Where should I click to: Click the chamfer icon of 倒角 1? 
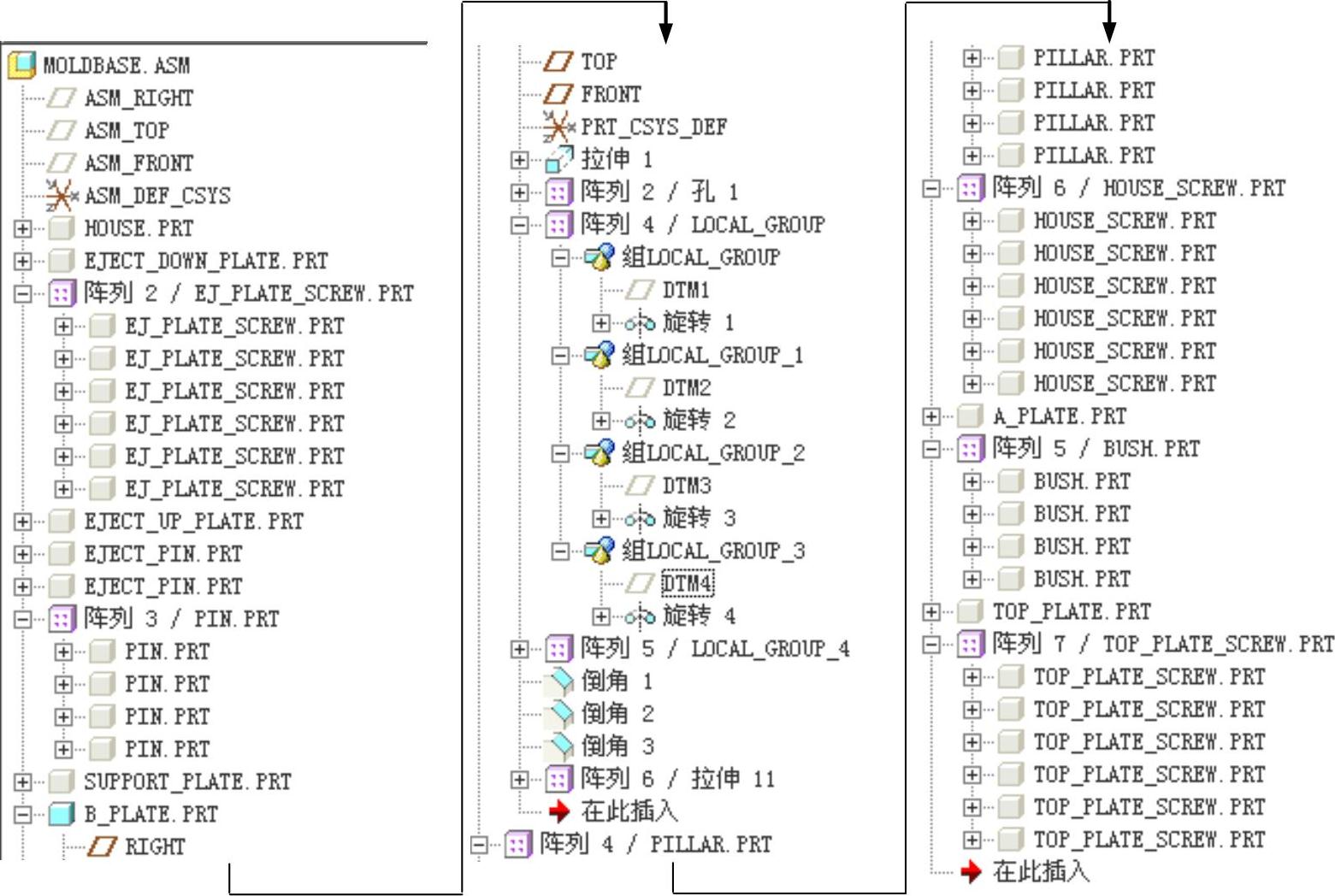pos(559,681)
